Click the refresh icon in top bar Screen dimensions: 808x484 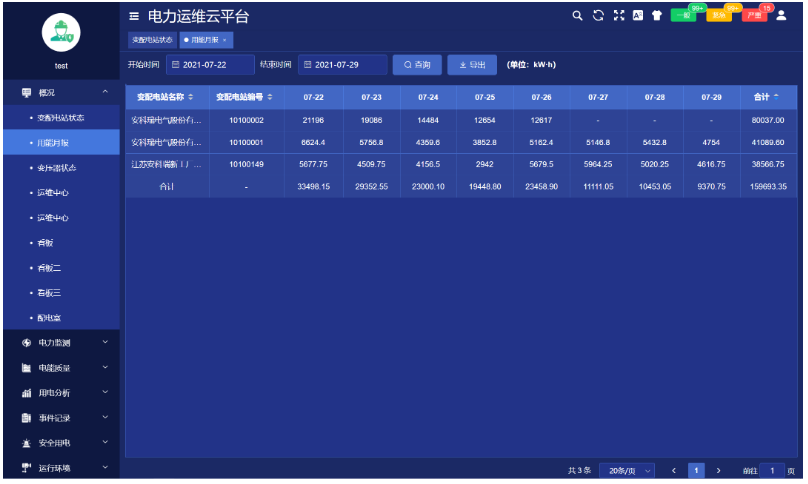coord(598,16)
